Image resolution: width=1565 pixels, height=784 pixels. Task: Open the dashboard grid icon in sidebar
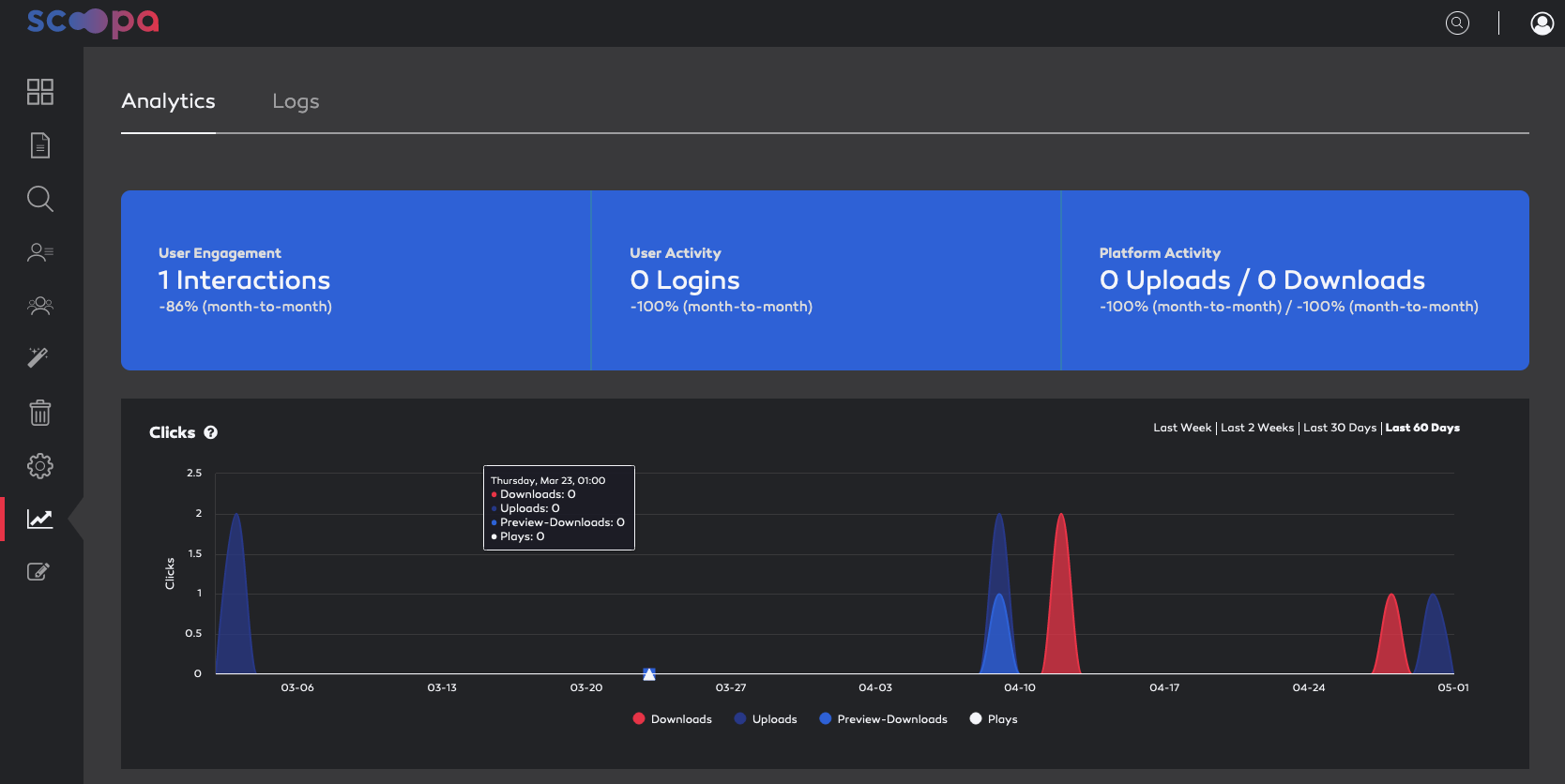coord(40,92)
